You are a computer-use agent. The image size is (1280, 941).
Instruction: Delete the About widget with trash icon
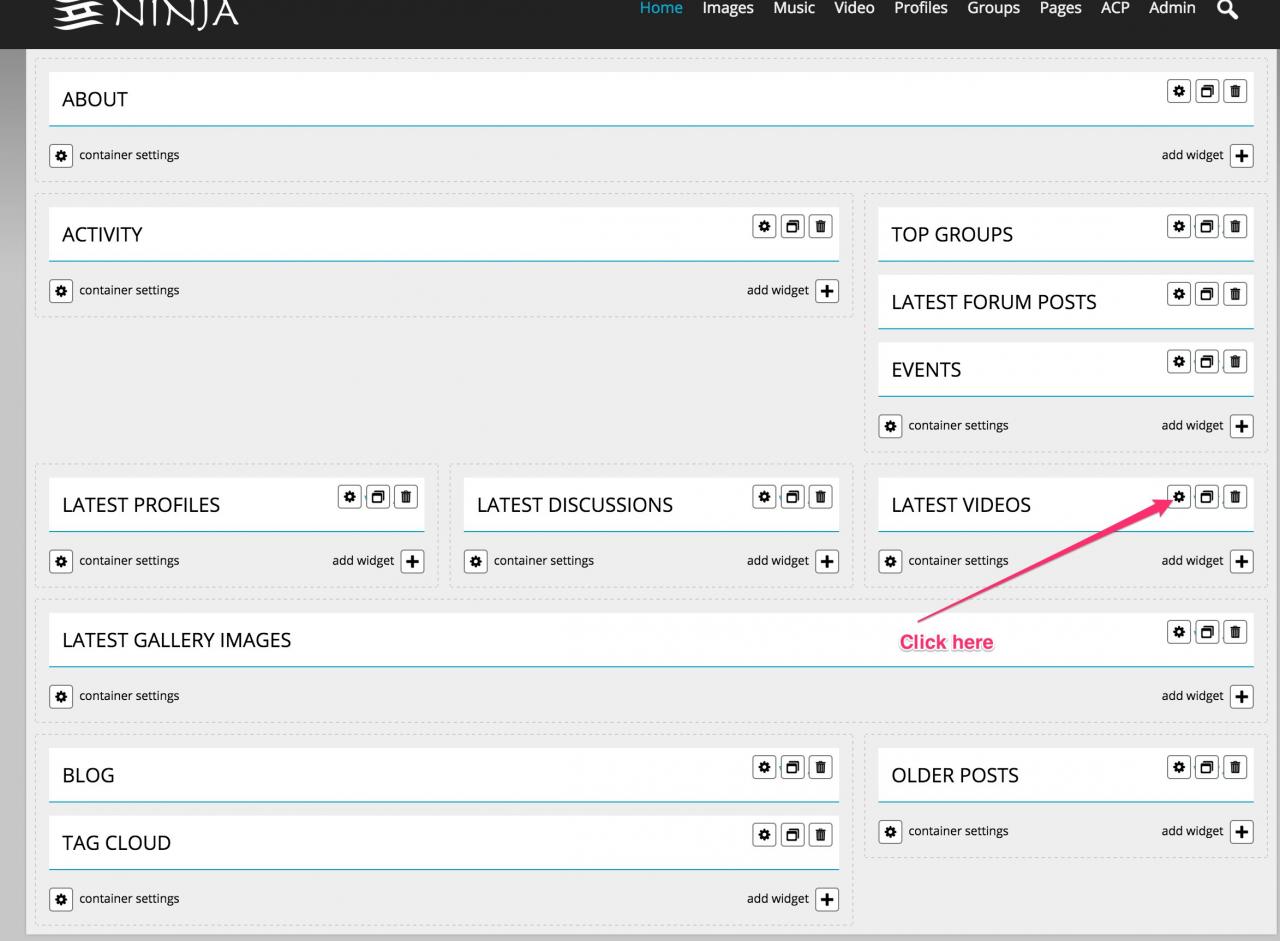pyautogui.click(x=1236, y=91)
